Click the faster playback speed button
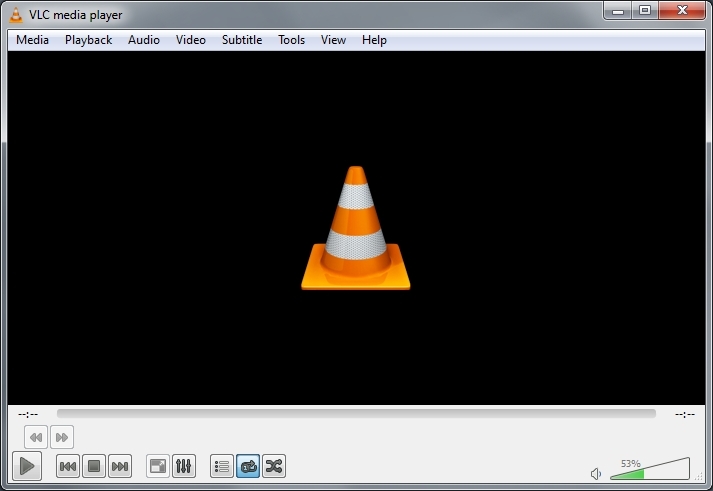713x491 pixels. pyautogui.click(x=62, y=437)
